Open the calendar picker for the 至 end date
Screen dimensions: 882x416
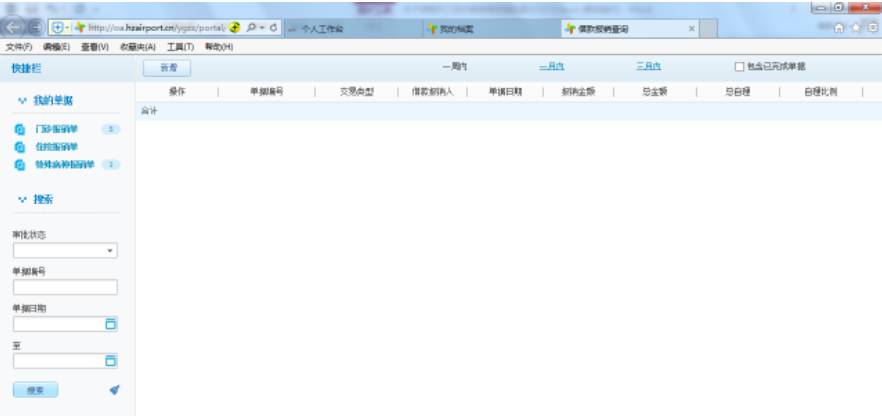111,361
